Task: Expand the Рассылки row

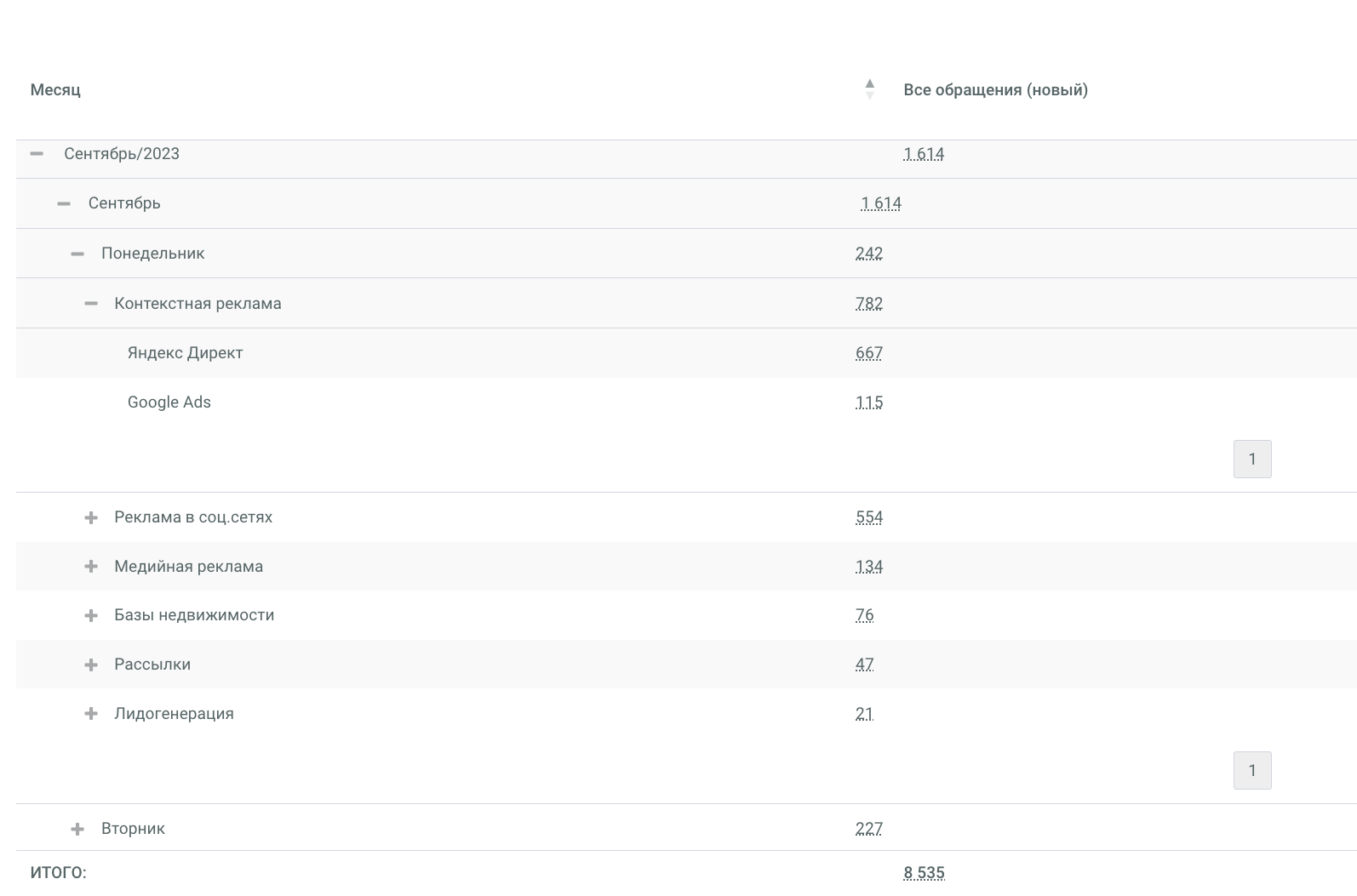Action: [91, 665]
